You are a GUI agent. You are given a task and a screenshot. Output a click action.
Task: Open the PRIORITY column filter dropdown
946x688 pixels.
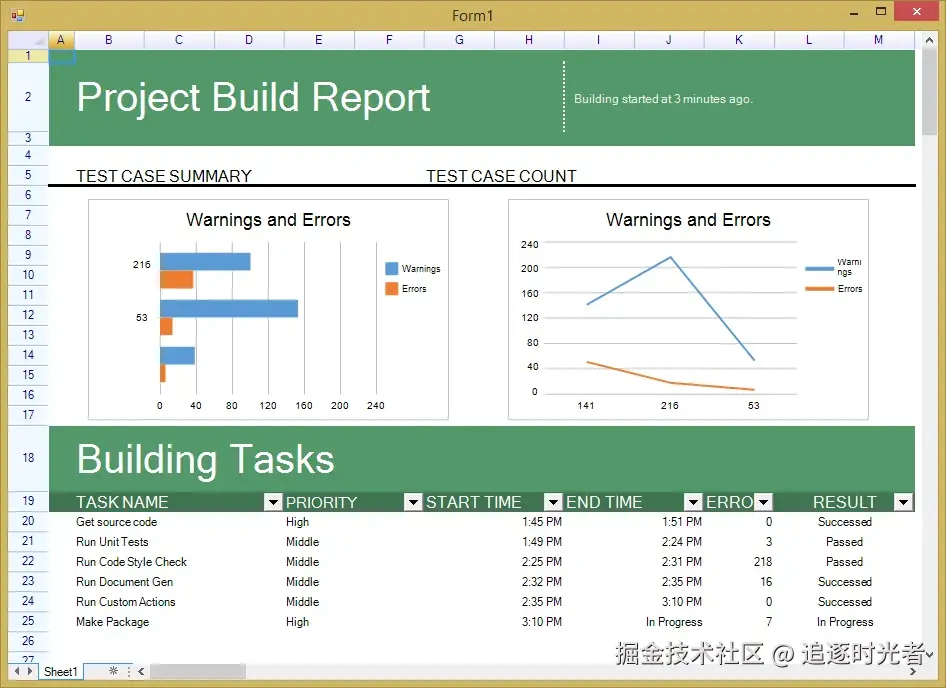[413, 502]
